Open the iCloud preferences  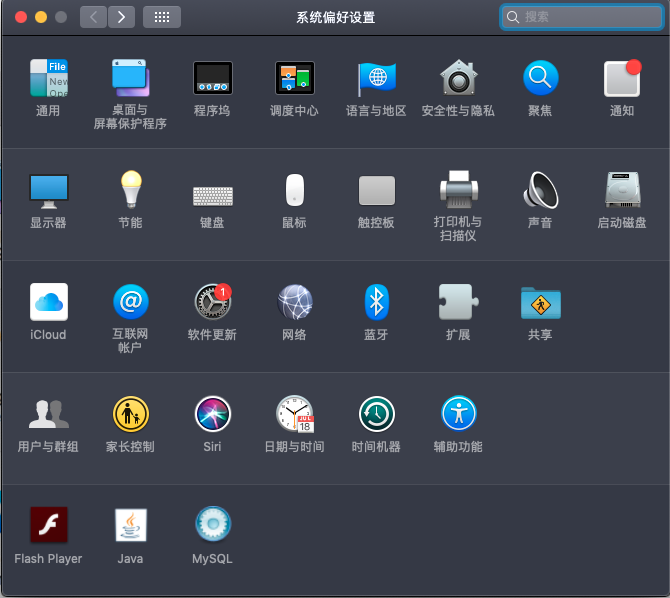[x=49, y=302]
